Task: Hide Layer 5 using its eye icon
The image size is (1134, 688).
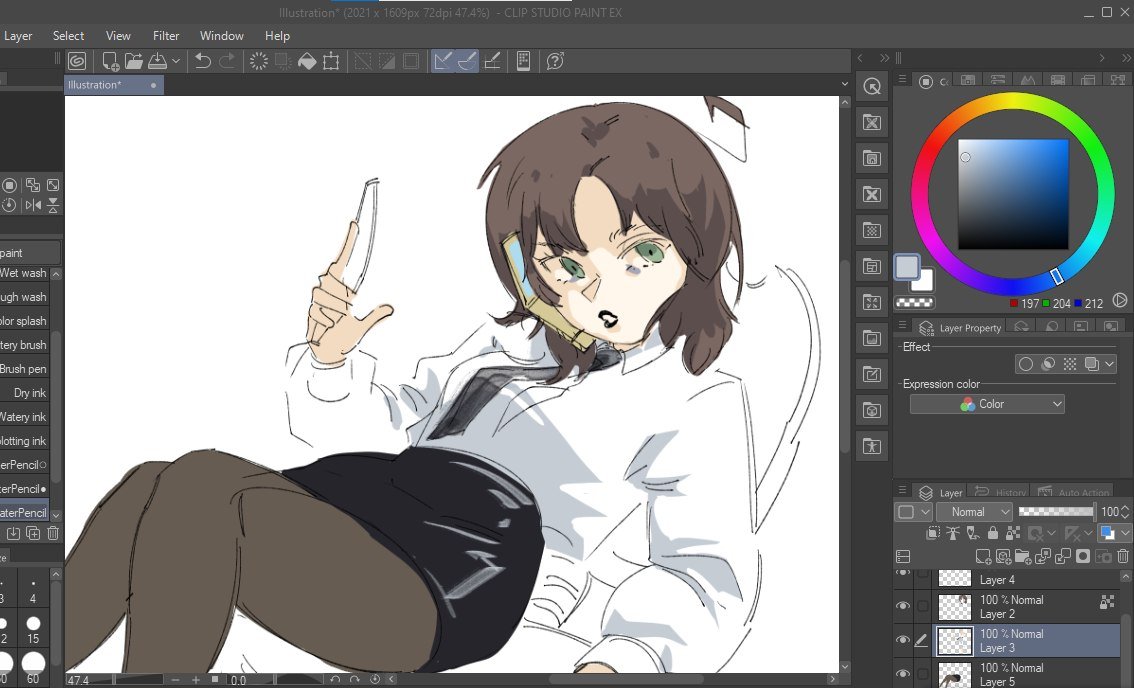Action: 903,674
